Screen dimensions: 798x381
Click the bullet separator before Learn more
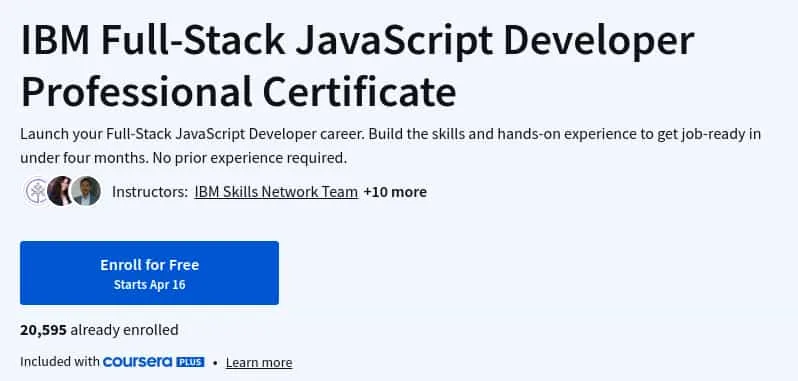215,363
